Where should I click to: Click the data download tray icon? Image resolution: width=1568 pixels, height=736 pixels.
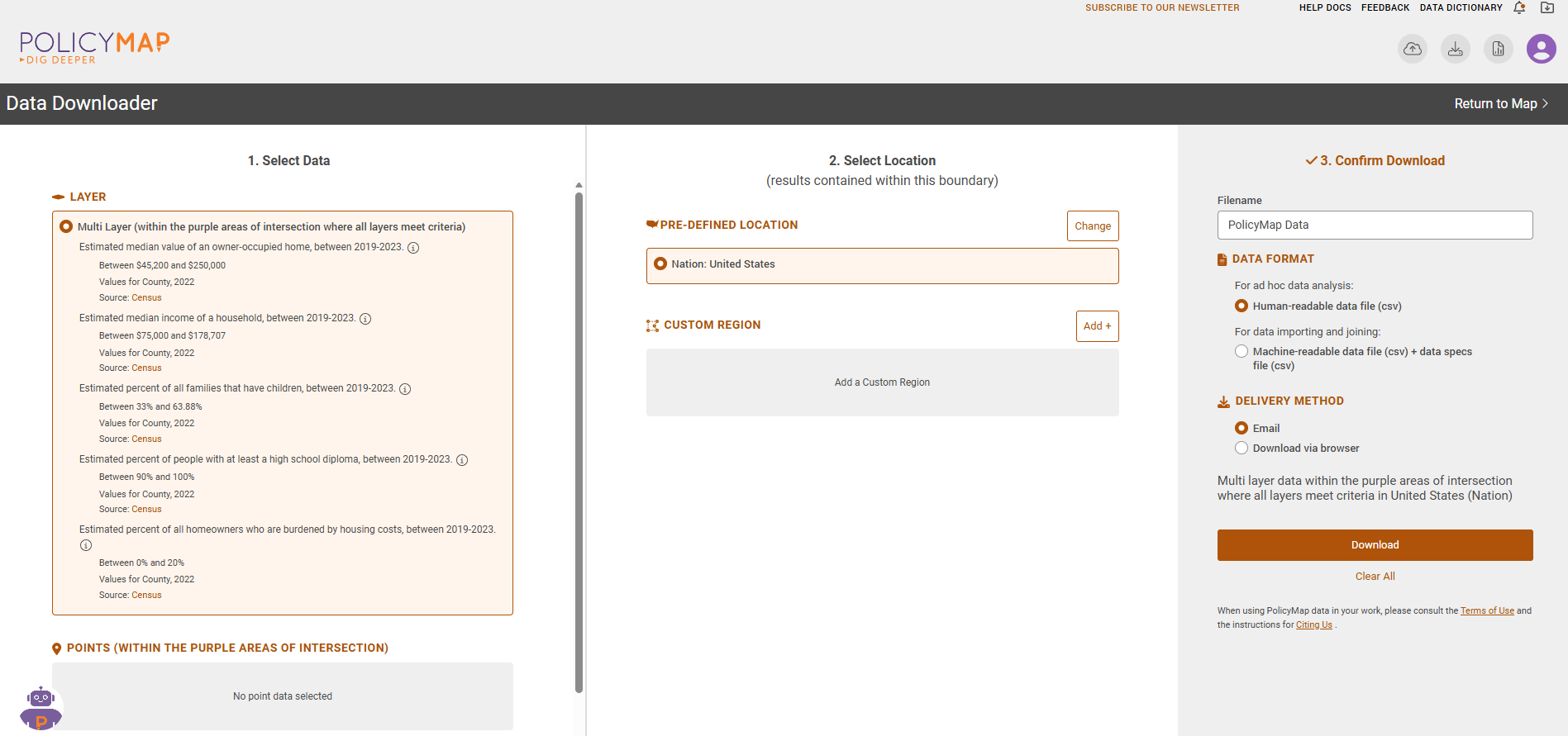(1456, 49)
